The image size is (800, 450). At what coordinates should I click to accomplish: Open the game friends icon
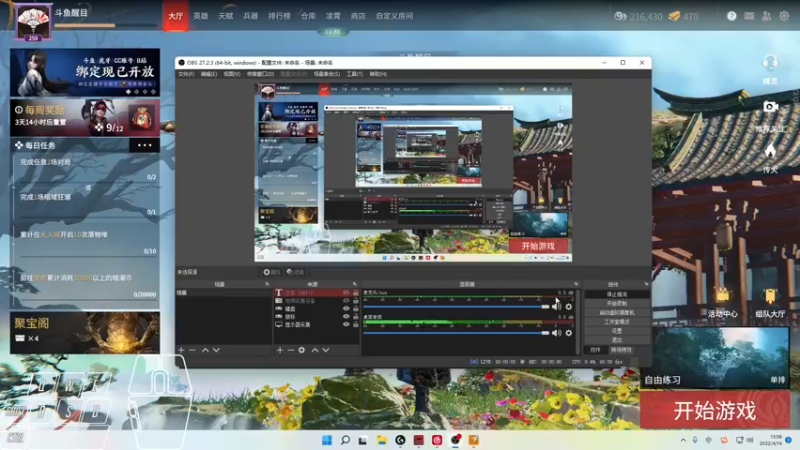pyautogui.click(x=766, y=16)
